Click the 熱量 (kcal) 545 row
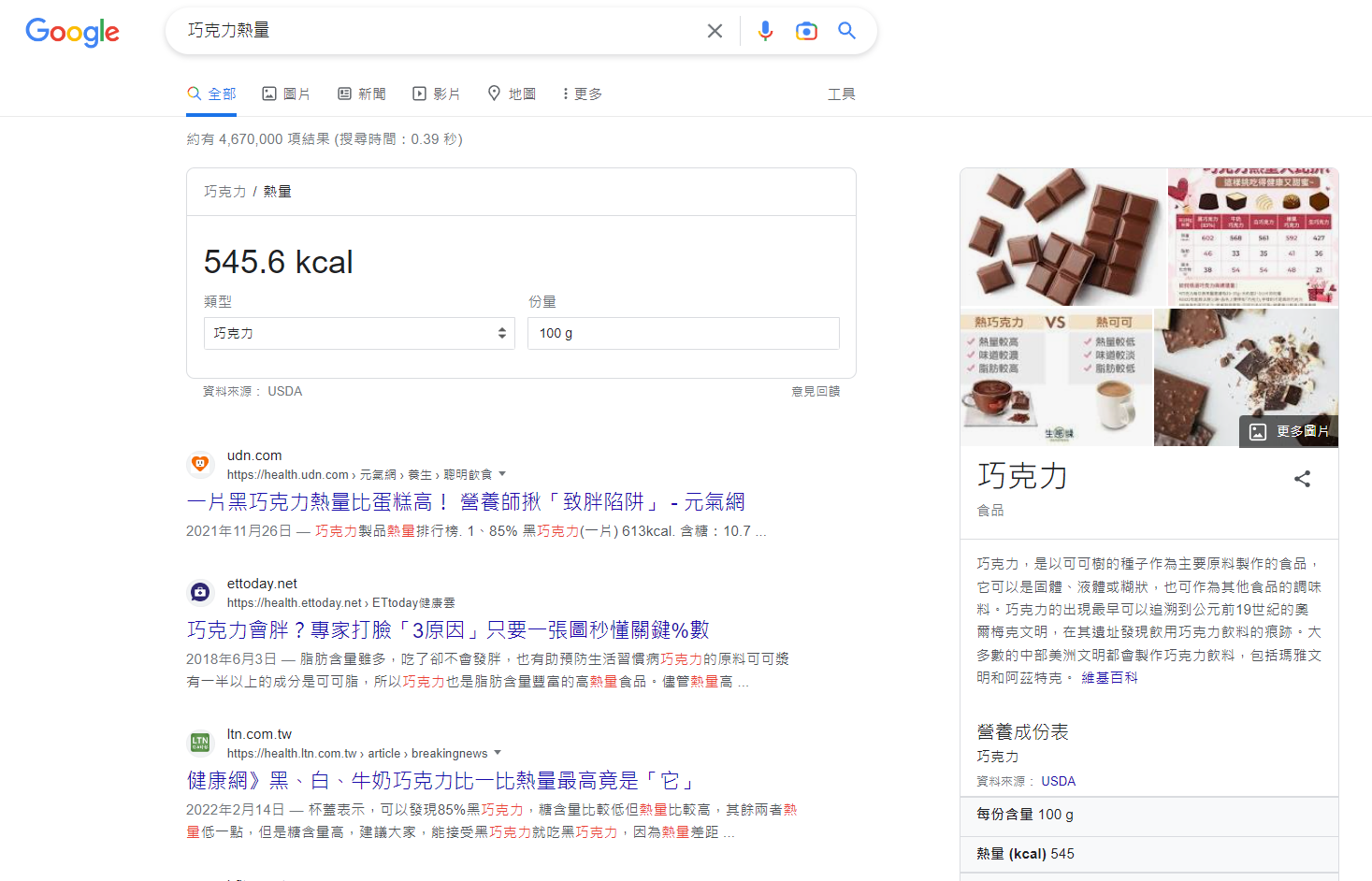The height and width of the screenshot is (881, 1372). [1149, 854]
